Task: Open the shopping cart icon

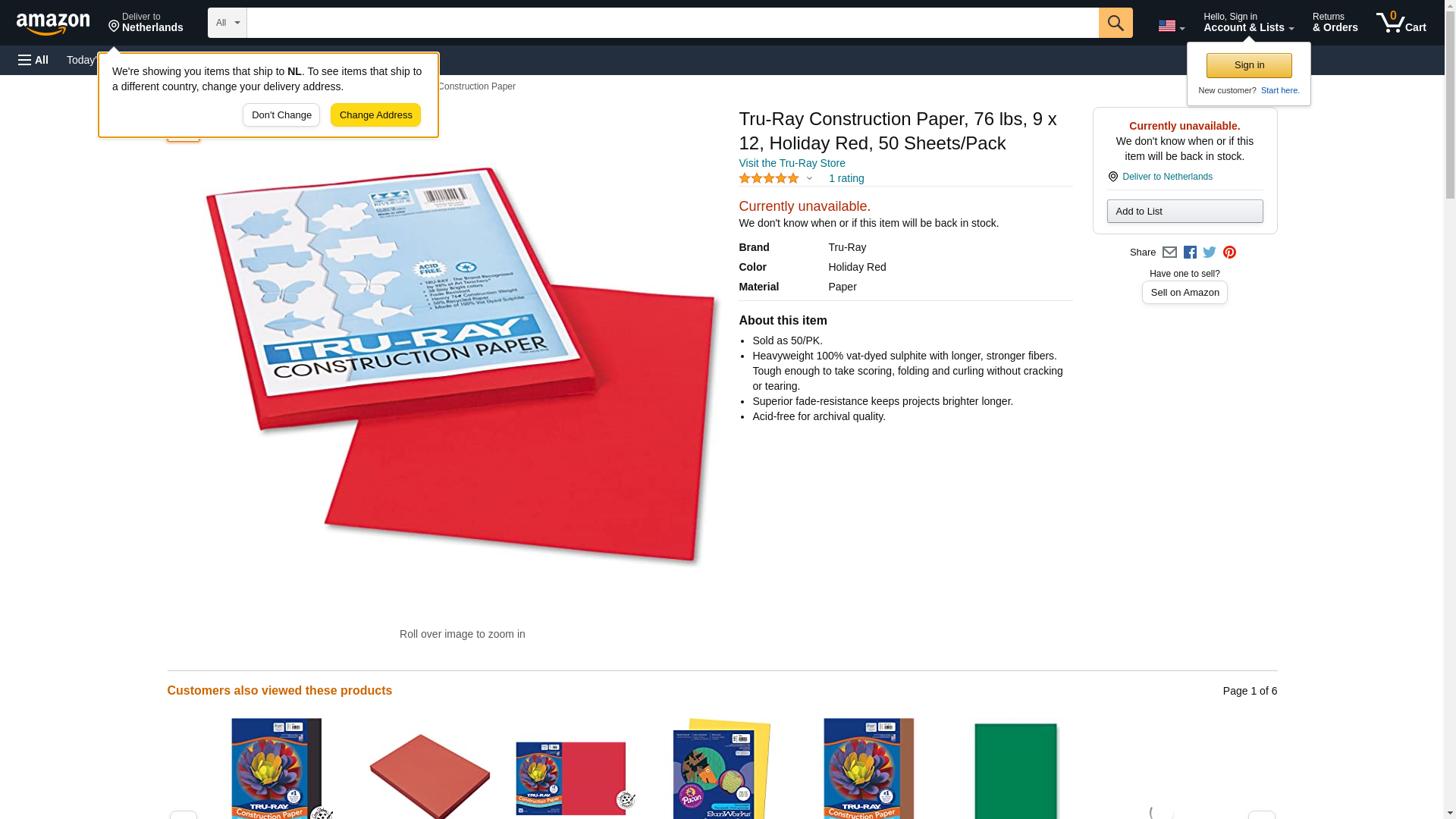Action: (1401, 22)
